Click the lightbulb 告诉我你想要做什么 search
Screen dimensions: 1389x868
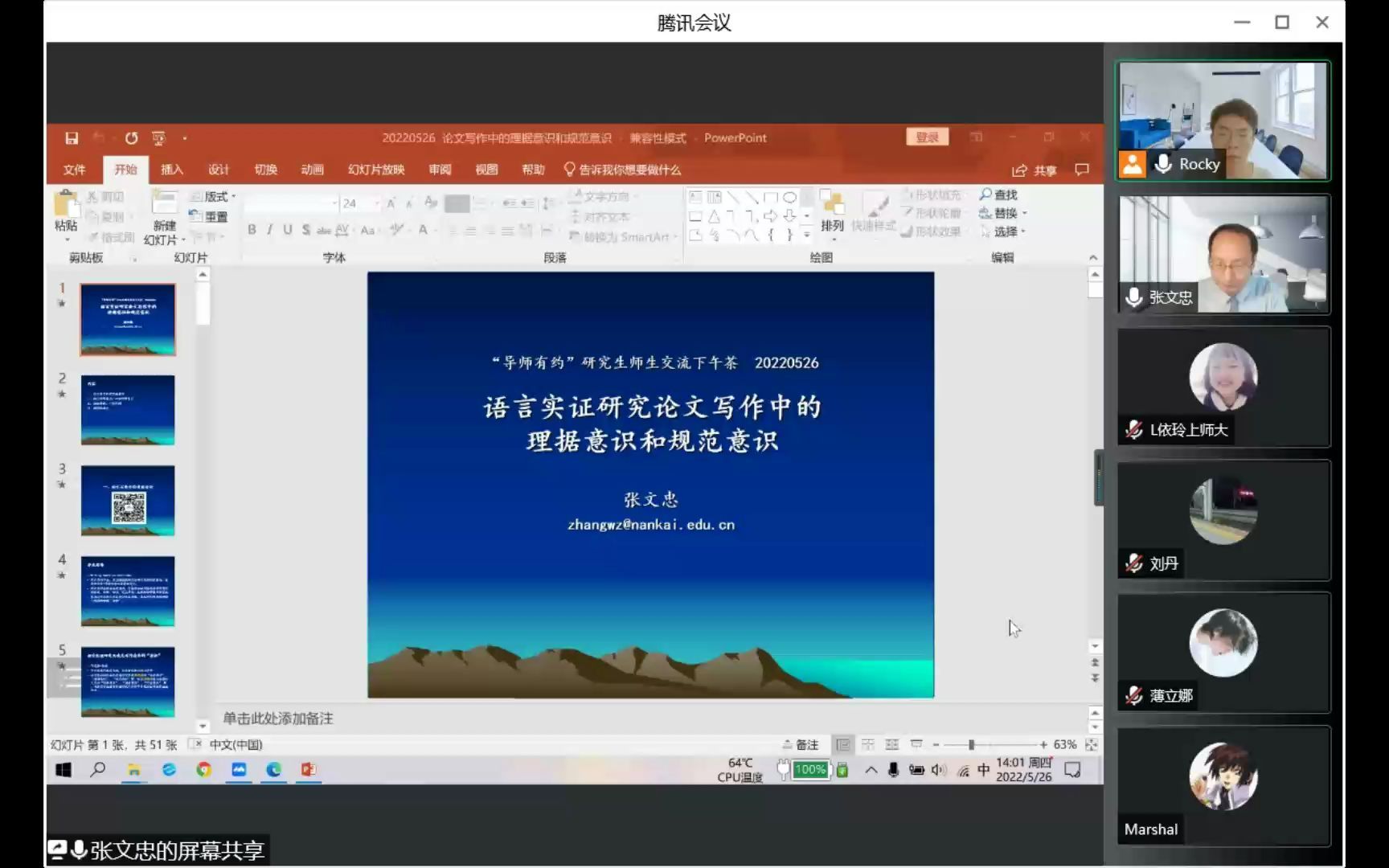pos(622,170)
